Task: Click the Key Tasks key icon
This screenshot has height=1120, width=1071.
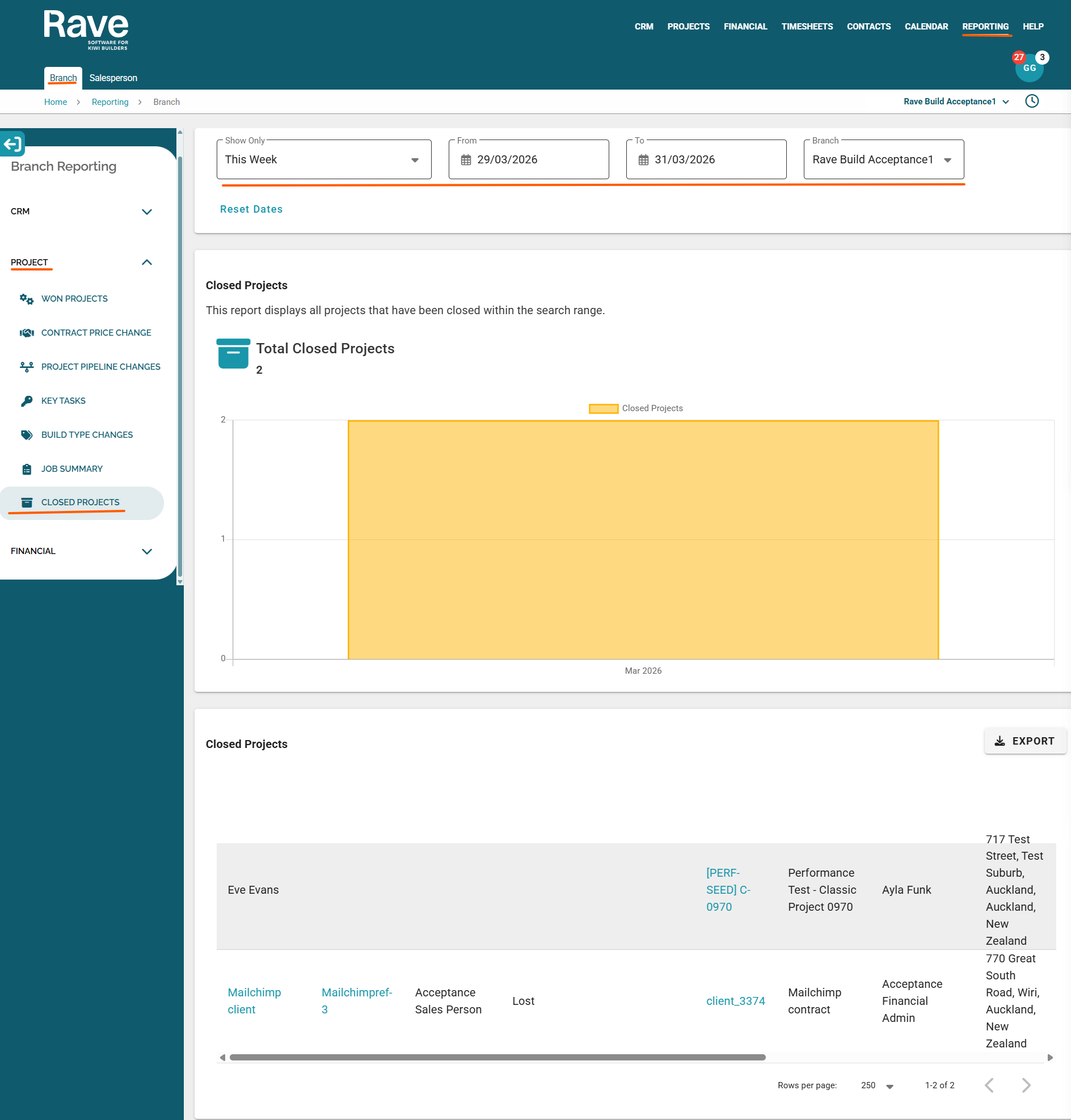Action: 26,401
